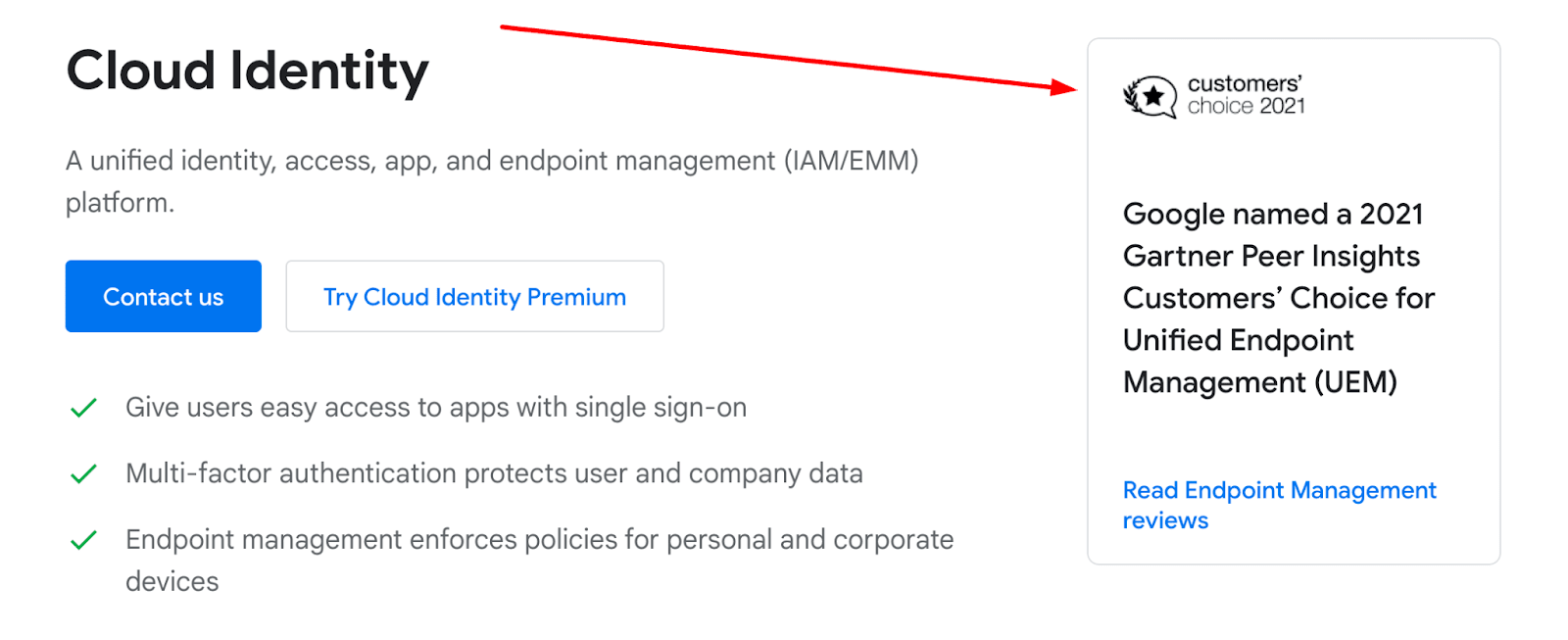Click the Contact us button
The width and height of the screenshot is (1568, 640).
(x=163, y=296)
